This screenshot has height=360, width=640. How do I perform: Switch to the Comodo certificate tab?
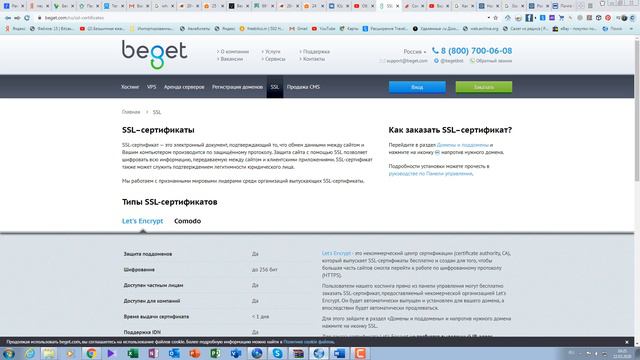tap(187, 221)
